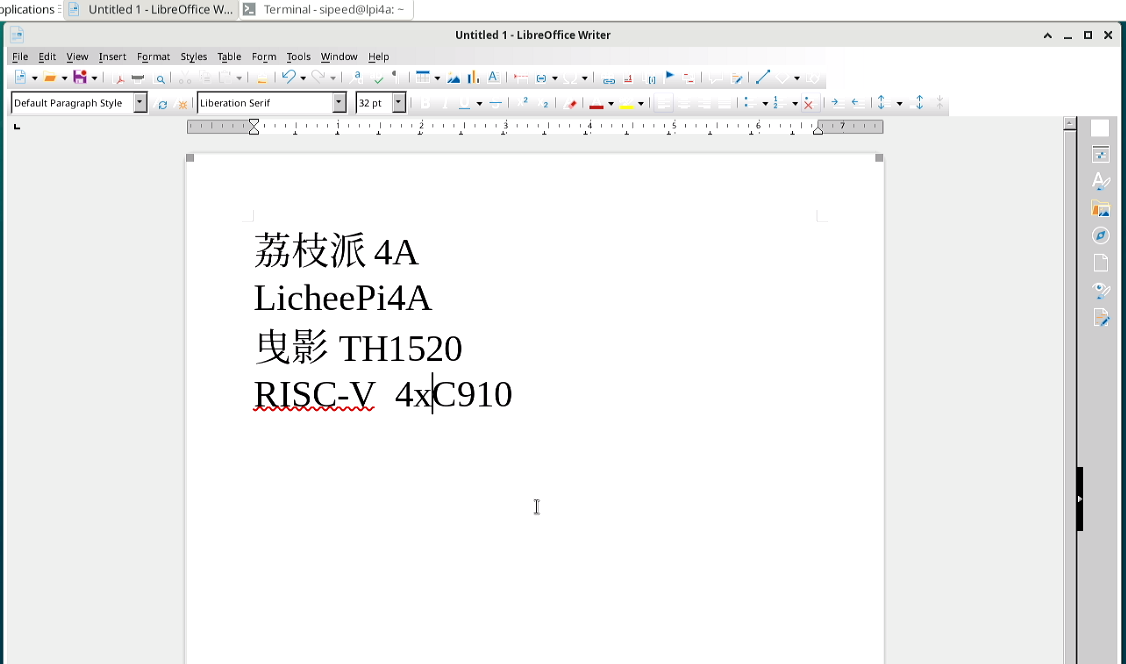
Task: Open font name dropdown arrow
Action: [339, 103]
